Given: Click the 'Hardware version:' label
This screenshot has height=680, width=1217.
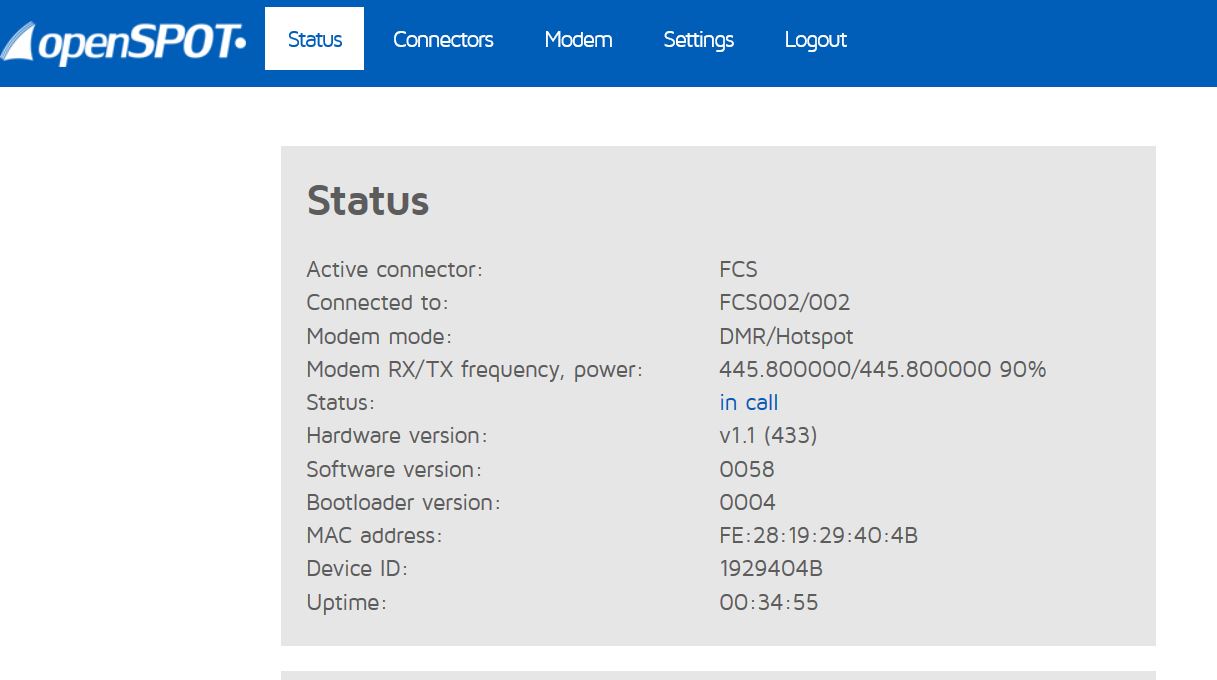Looking at the screenshot, I should [397, 435].
